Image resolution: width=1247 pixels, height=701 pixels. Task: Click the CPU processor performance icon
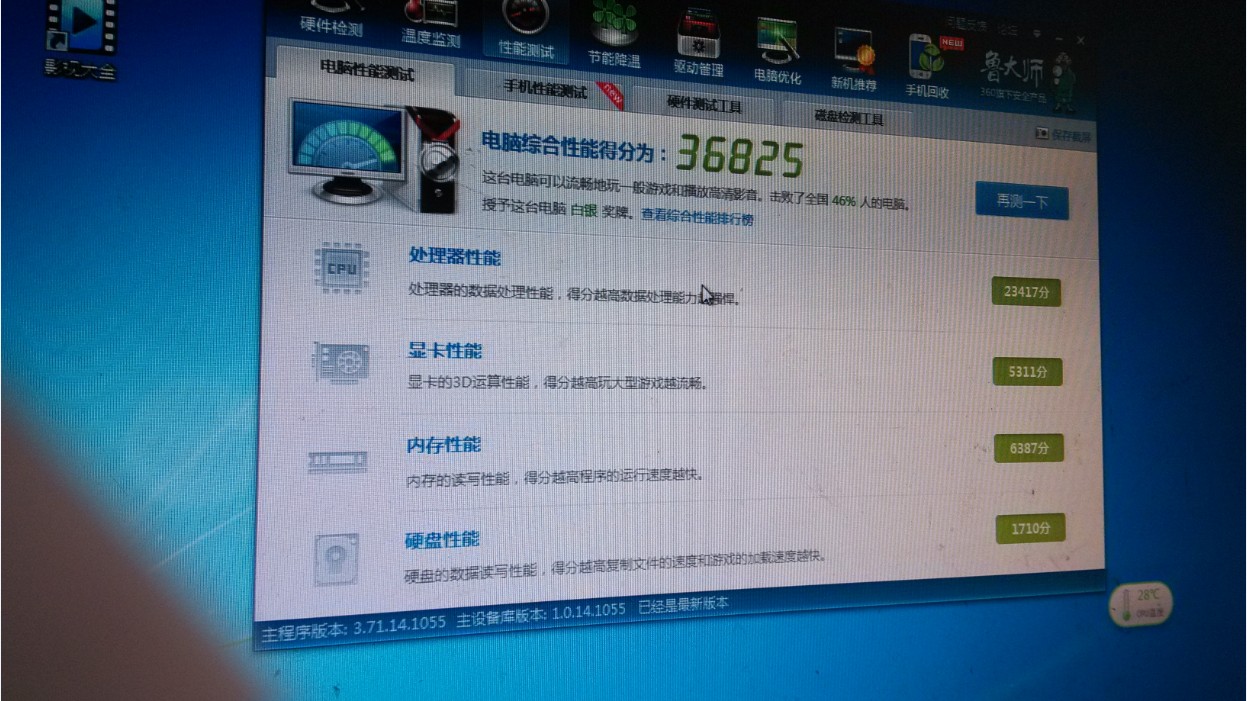(341, 267)
